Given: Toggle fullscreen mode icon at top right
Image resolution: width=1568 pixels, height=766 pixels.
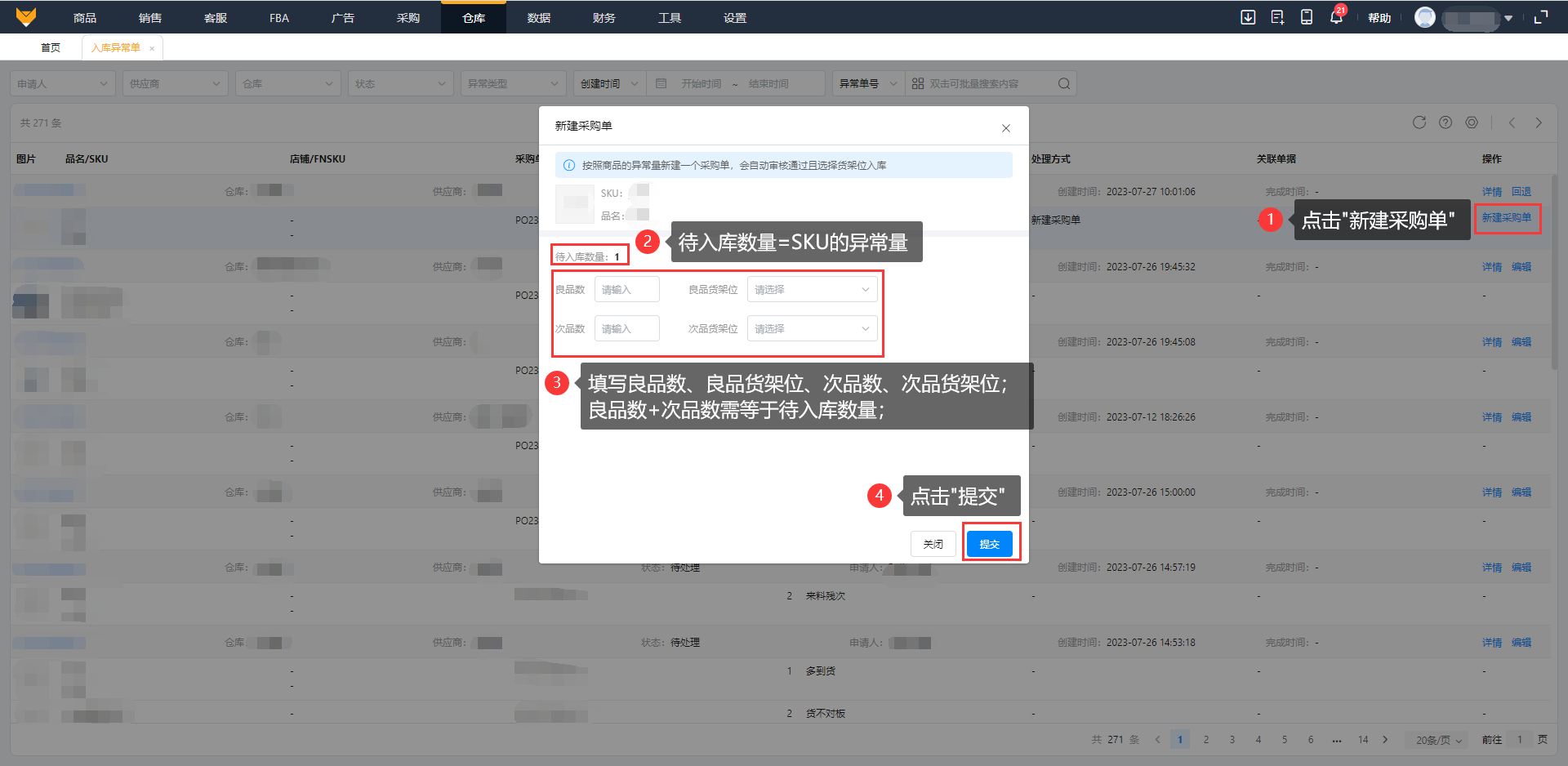Looking at the screenshot, I should coord(1541,17).
